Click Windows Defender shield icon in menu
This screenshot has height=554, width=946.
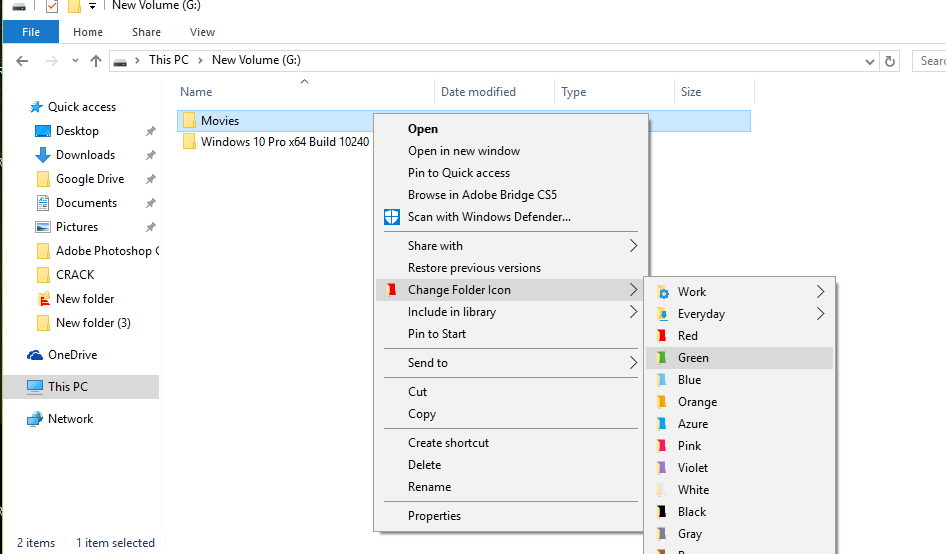392,217
